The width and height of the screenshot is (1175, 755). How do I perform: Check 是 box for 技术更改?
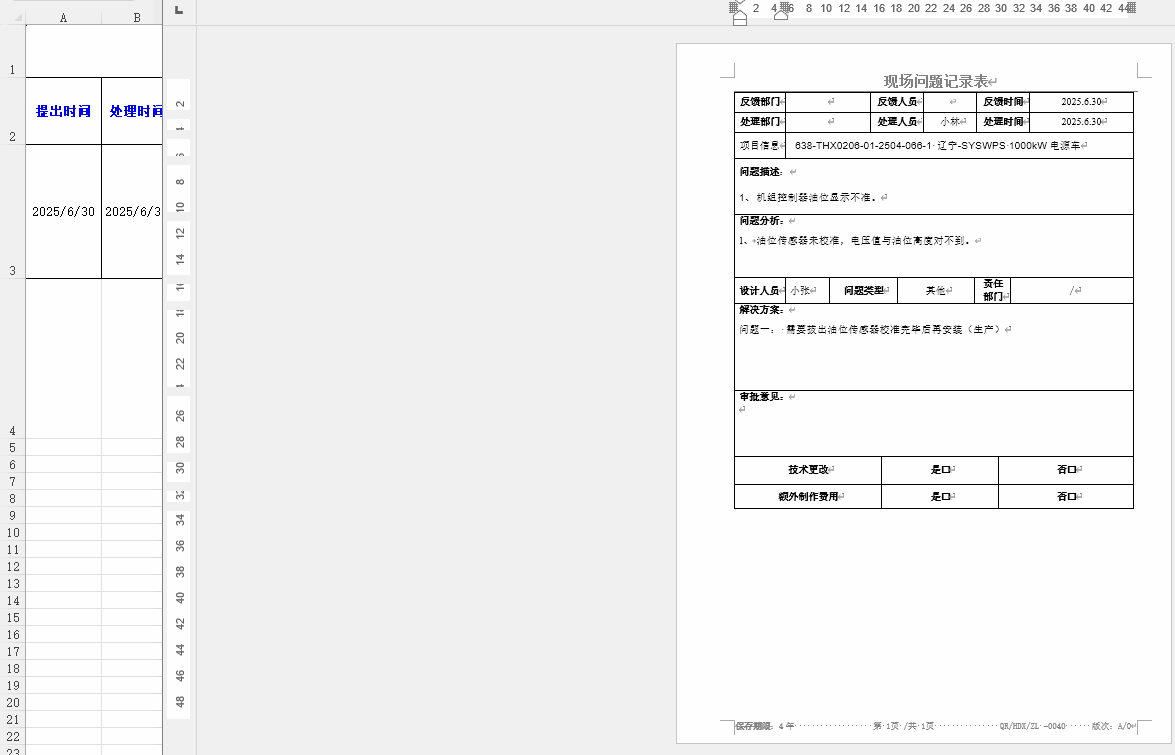point(945,470)
